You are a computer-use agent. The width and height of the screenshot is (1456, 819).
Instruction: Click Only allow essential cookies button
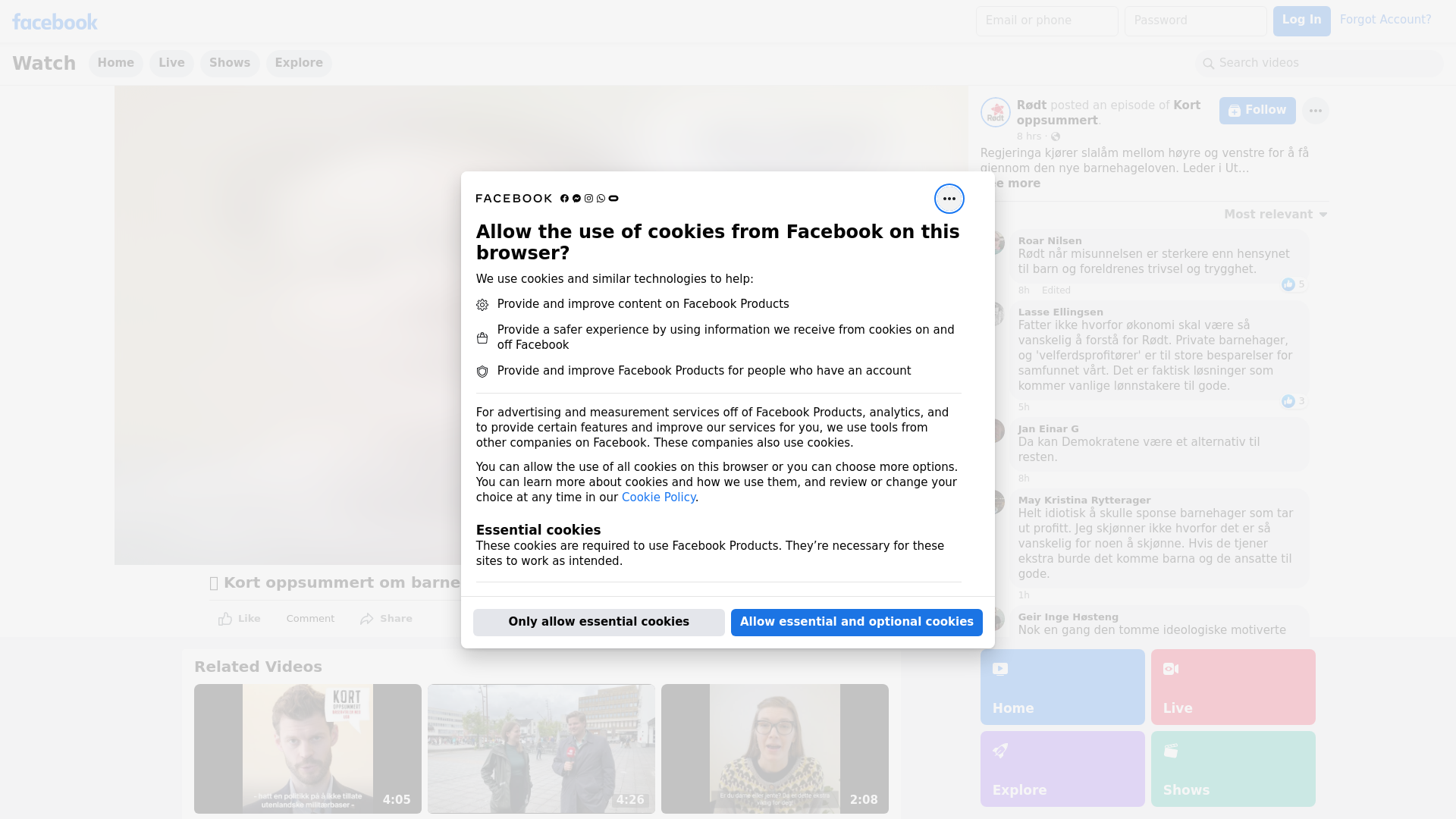tap(598, 622)
